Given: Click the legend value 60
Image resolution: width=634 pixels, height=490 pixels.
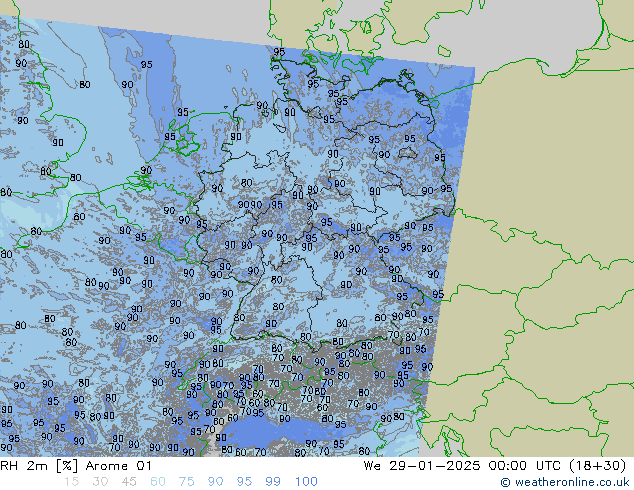Looking at the screenshot, I should [x=158, y=482].
